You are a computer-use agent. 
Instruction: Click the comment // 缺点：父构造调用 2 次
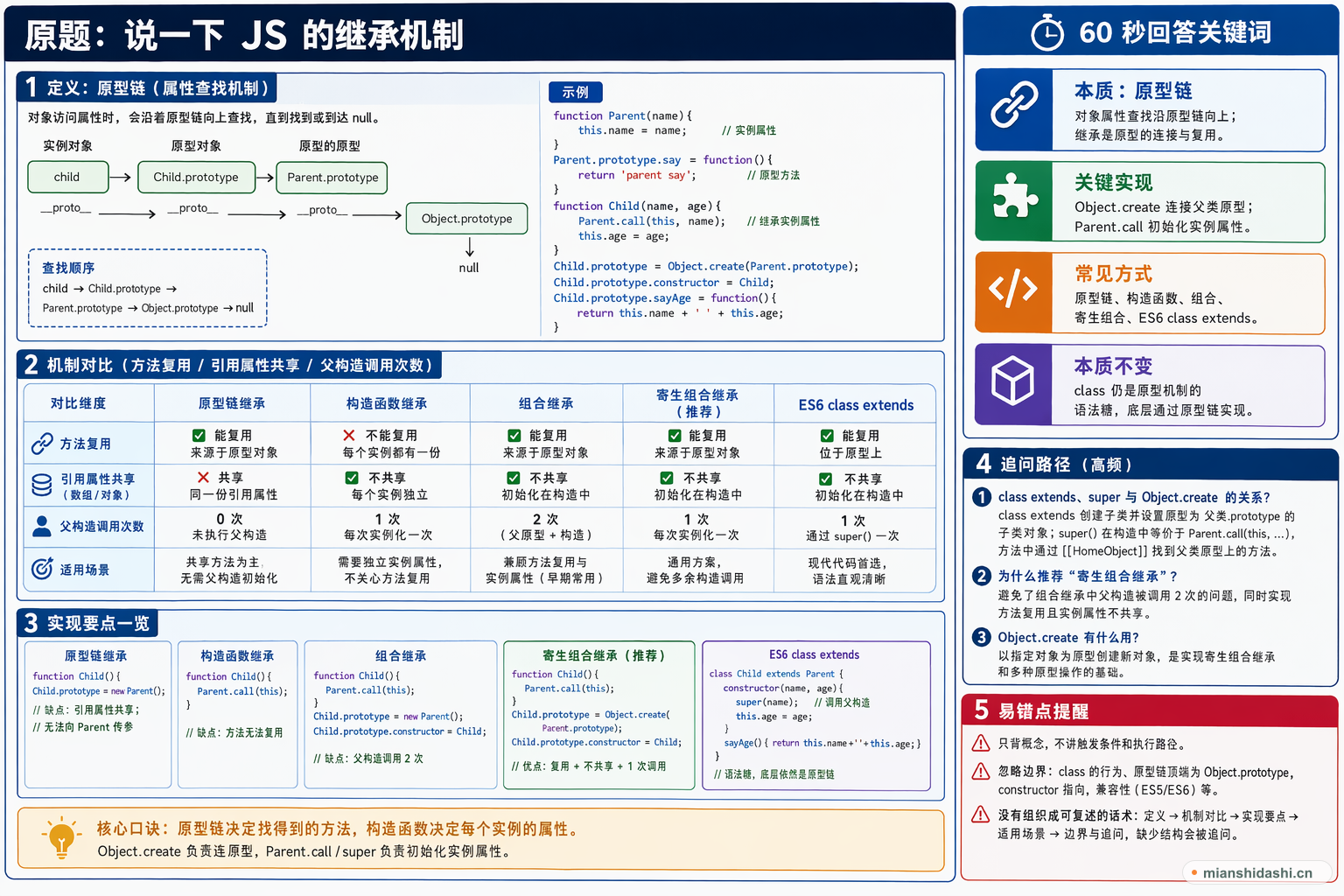[x=368, y=759]
